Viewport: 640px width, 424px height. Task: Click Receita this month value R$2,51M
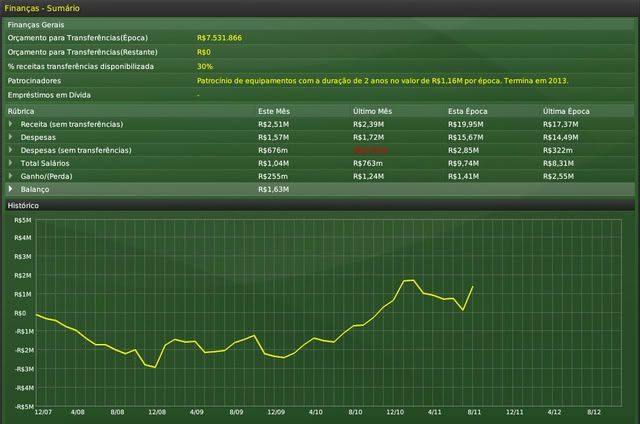[x=273, y=124]
